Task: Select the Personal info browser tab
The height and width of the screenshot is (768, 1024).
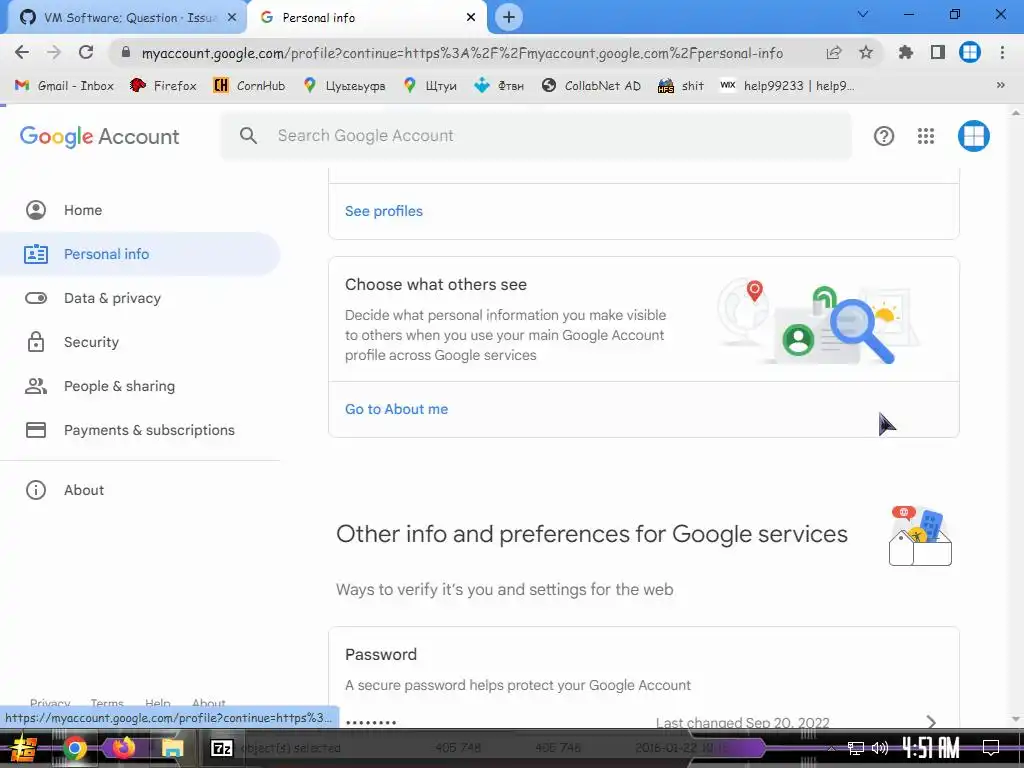Action: pos(366,18)
